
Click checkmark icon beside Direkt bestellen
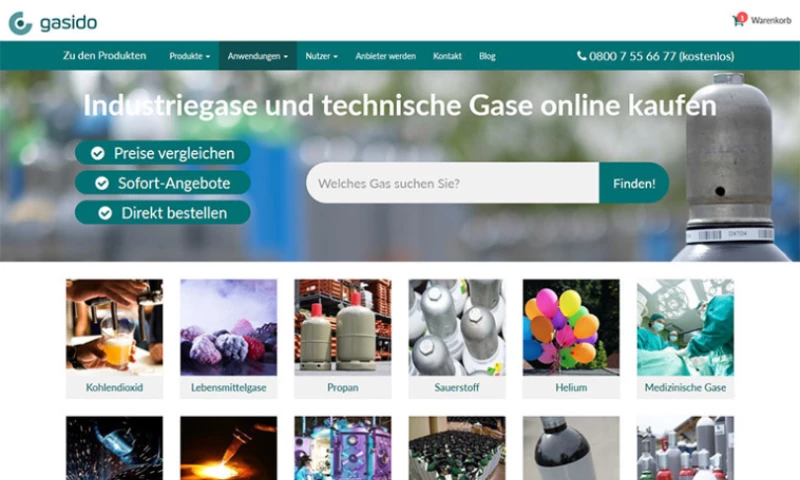(105, 213)
